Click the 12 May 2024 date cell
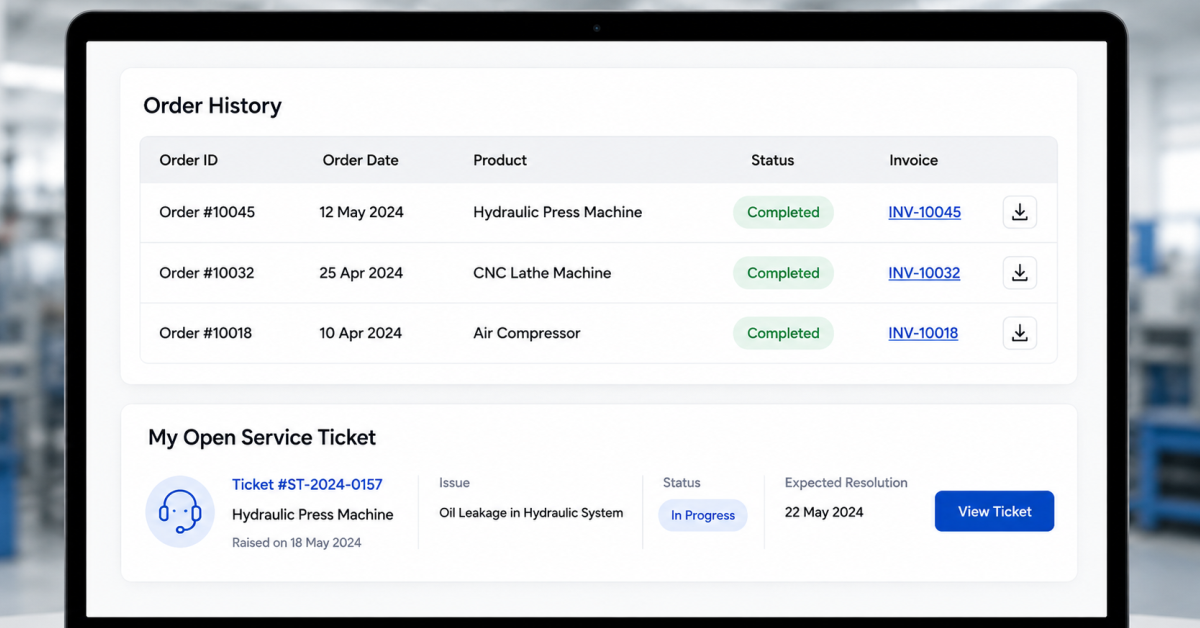Image resolution: width=1200 pixels, height=628 pixels. pyautogui.click(x=361, y=212)
